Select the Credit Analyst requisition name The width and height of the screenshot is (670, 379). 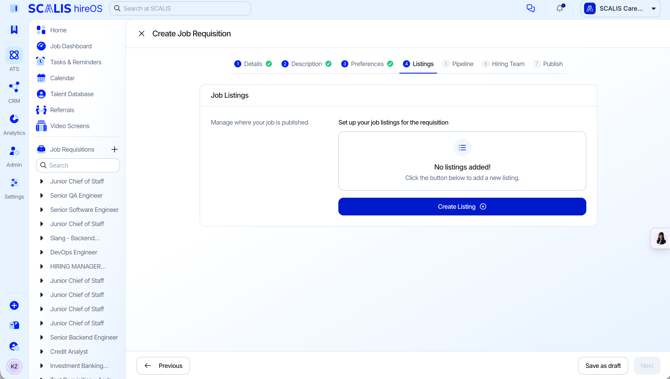click(x=69, y=352)
